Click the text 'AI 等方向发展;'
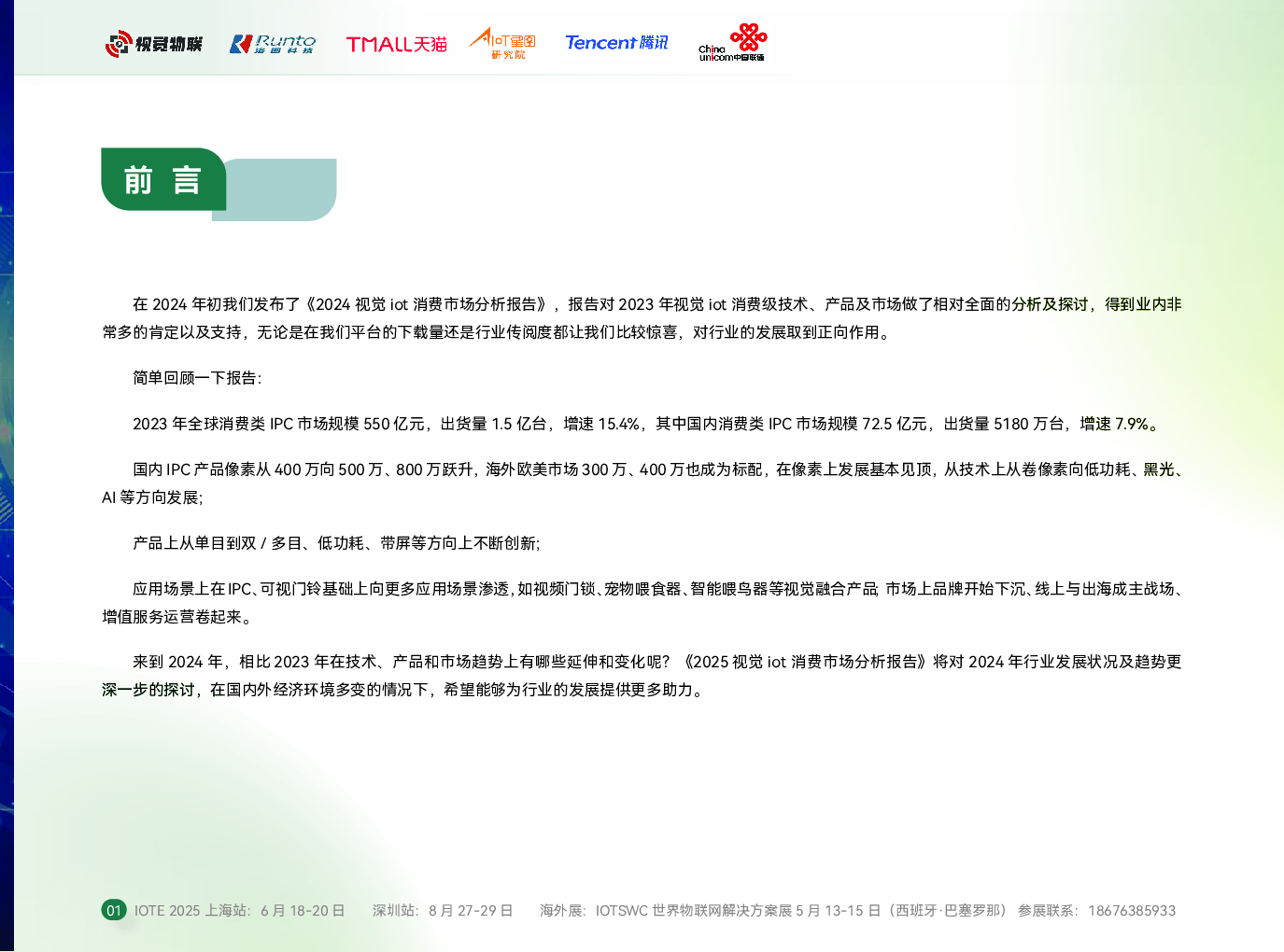Viewport: 1284px width, 952px height. coord(152,497)
